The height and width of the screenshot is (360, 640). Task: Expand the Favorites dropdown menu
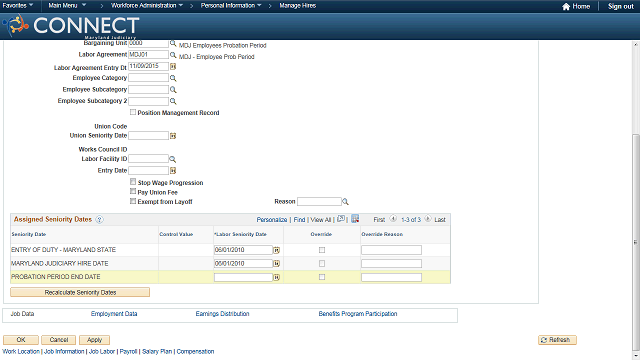18,6
